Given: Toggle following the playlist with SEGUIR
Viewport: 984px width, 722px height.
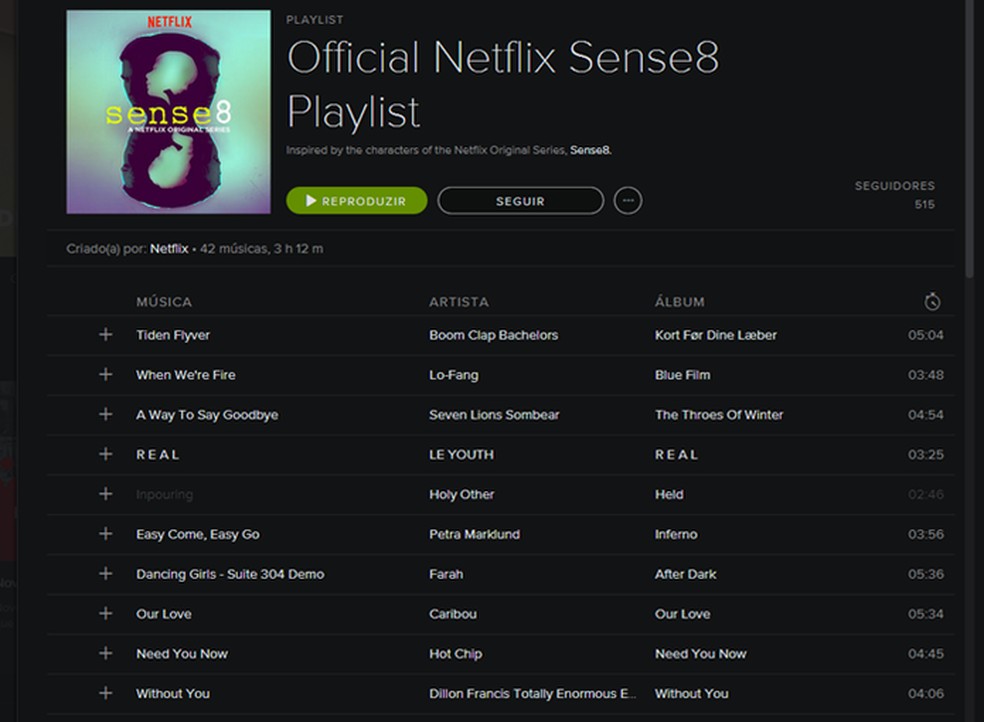Looking at the screenshot, I should (520, 201).
